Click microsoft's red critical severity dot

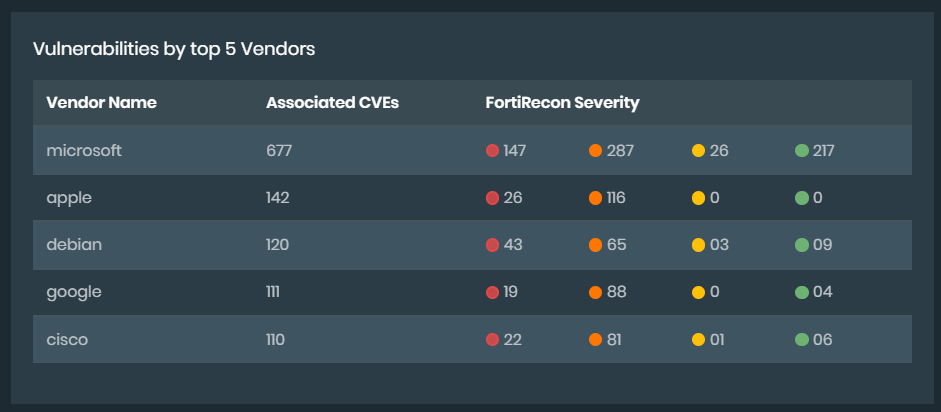click(492, 151)
